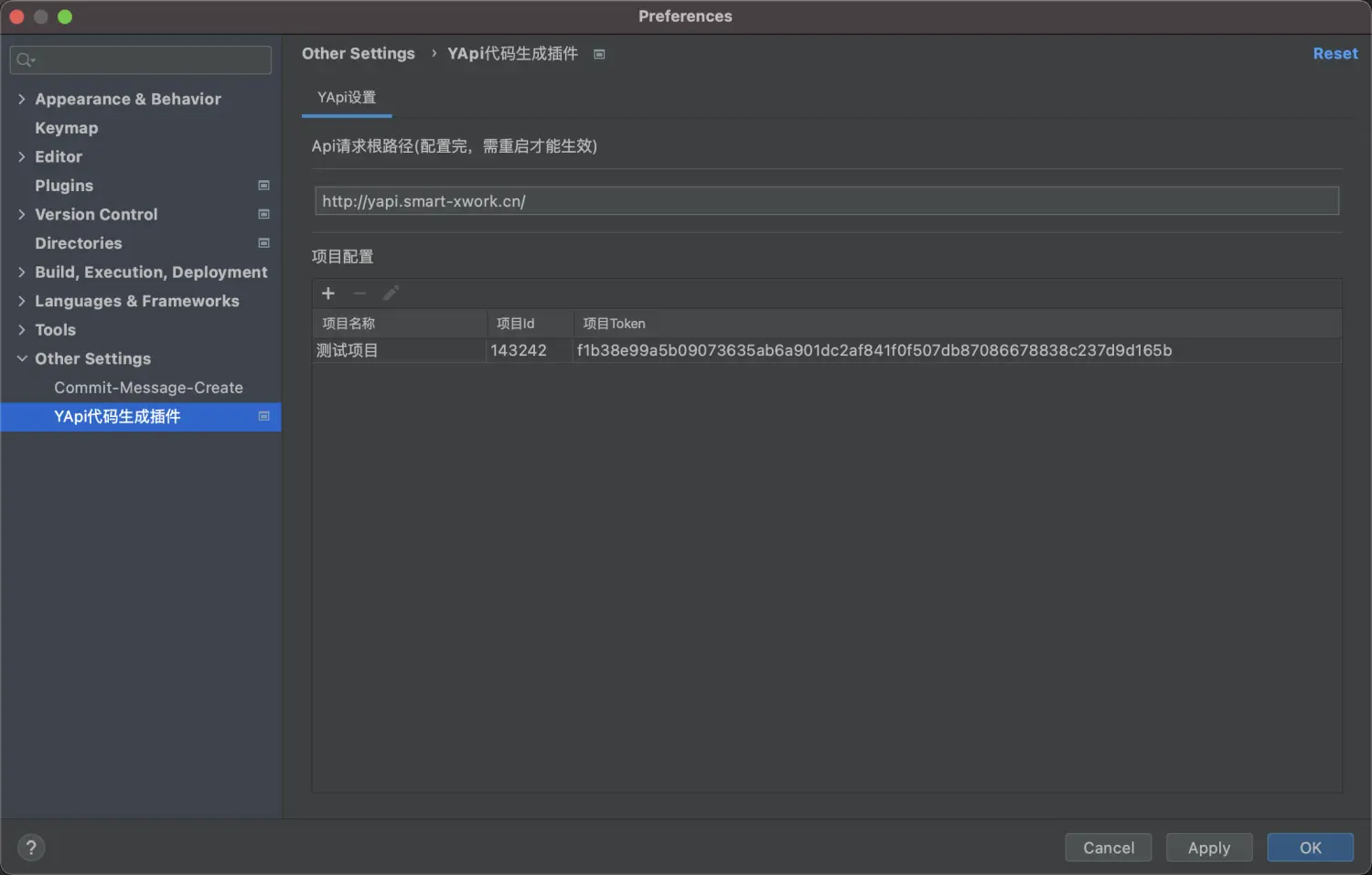
Task: Click the search magnifier icon in the settings search
Action: pyautogui.click(x=25, y=60)
